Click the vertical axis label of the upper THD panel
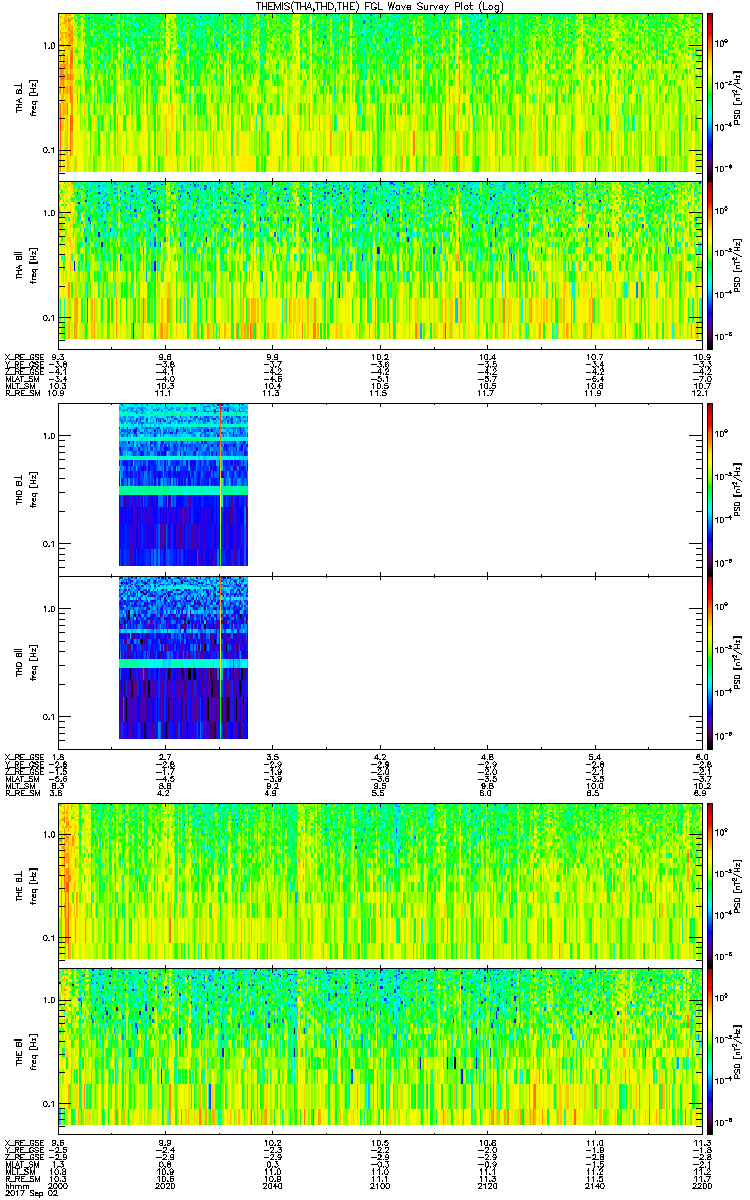The height and width of the screenshot is (1200, 750). point(26,489)
